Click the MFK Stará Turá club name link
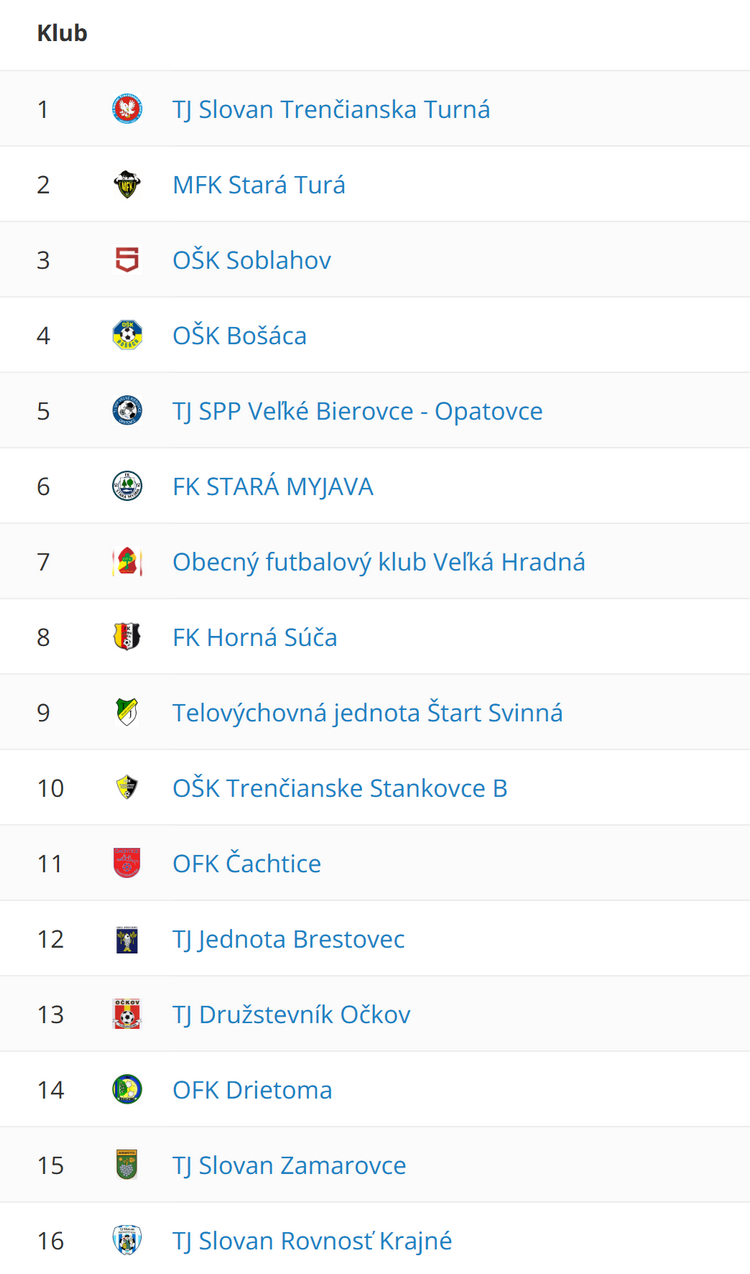Viewport: 750px width, 1274px height. click(x=258, y=184)
